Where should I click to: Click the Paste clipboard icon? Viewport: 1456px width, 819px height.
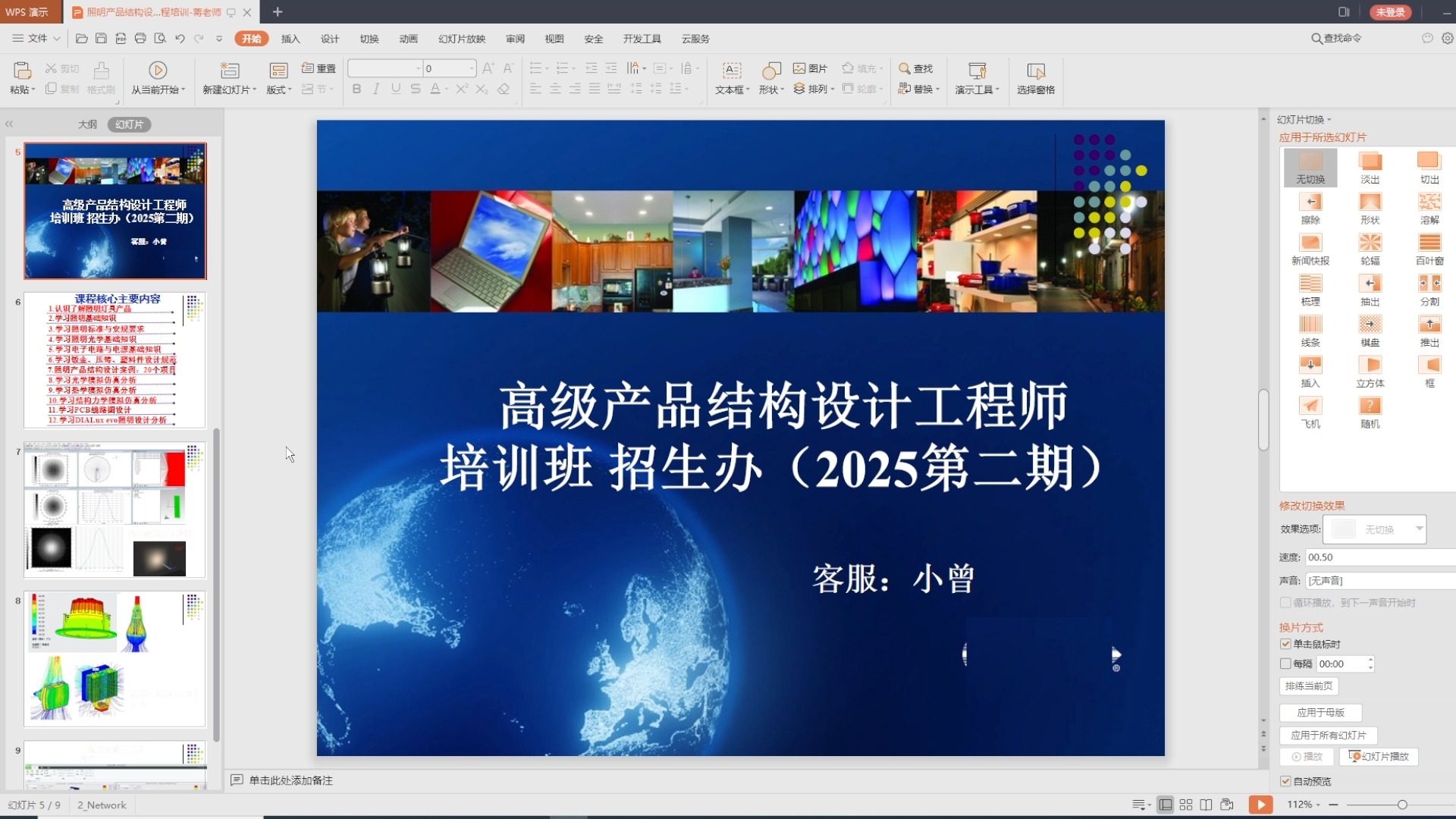click(x=22, y=71)
